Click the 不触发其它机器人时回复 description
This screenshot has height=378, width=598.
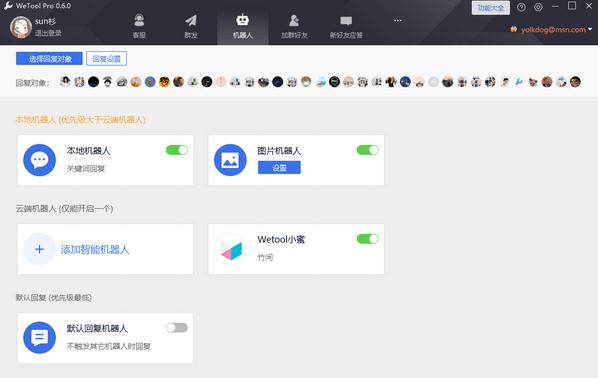109,346
